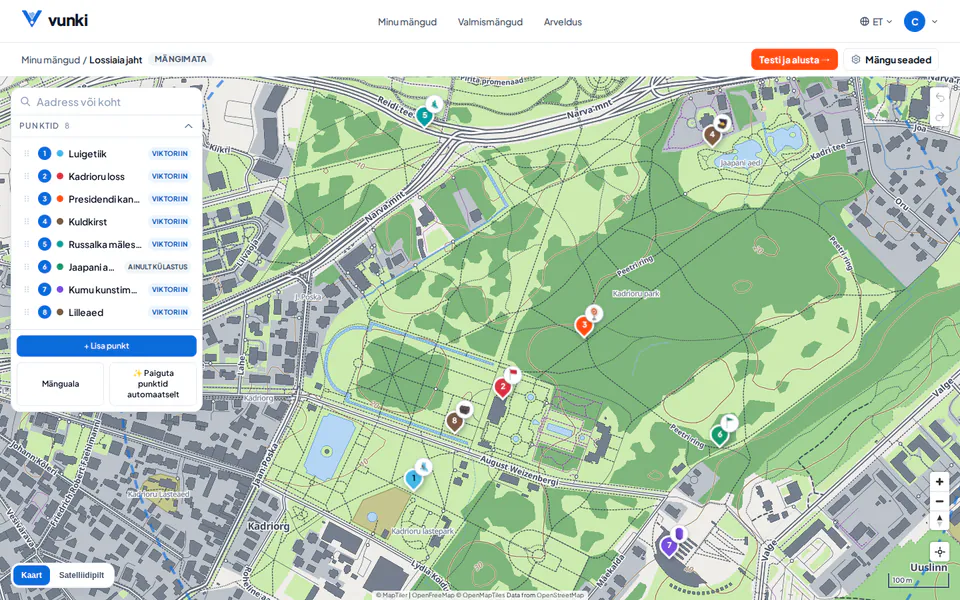Zoom out on the map

click(x=939, y=501)
